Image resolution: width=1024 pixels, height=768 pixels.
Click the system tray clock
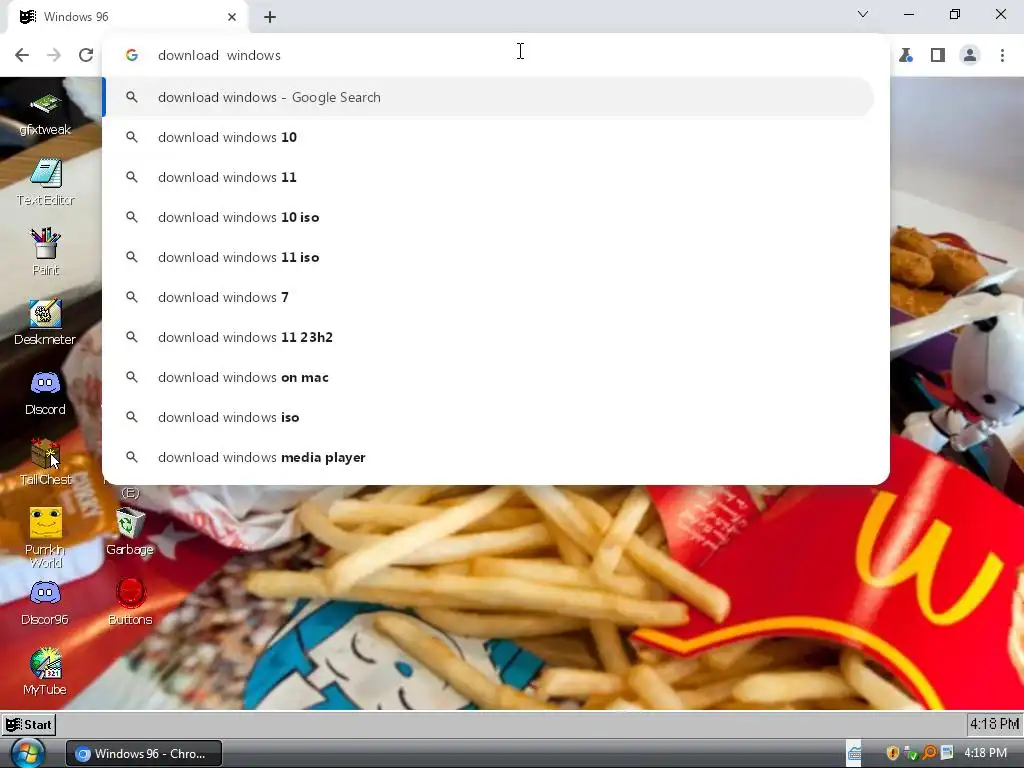(x=985, y=753)
